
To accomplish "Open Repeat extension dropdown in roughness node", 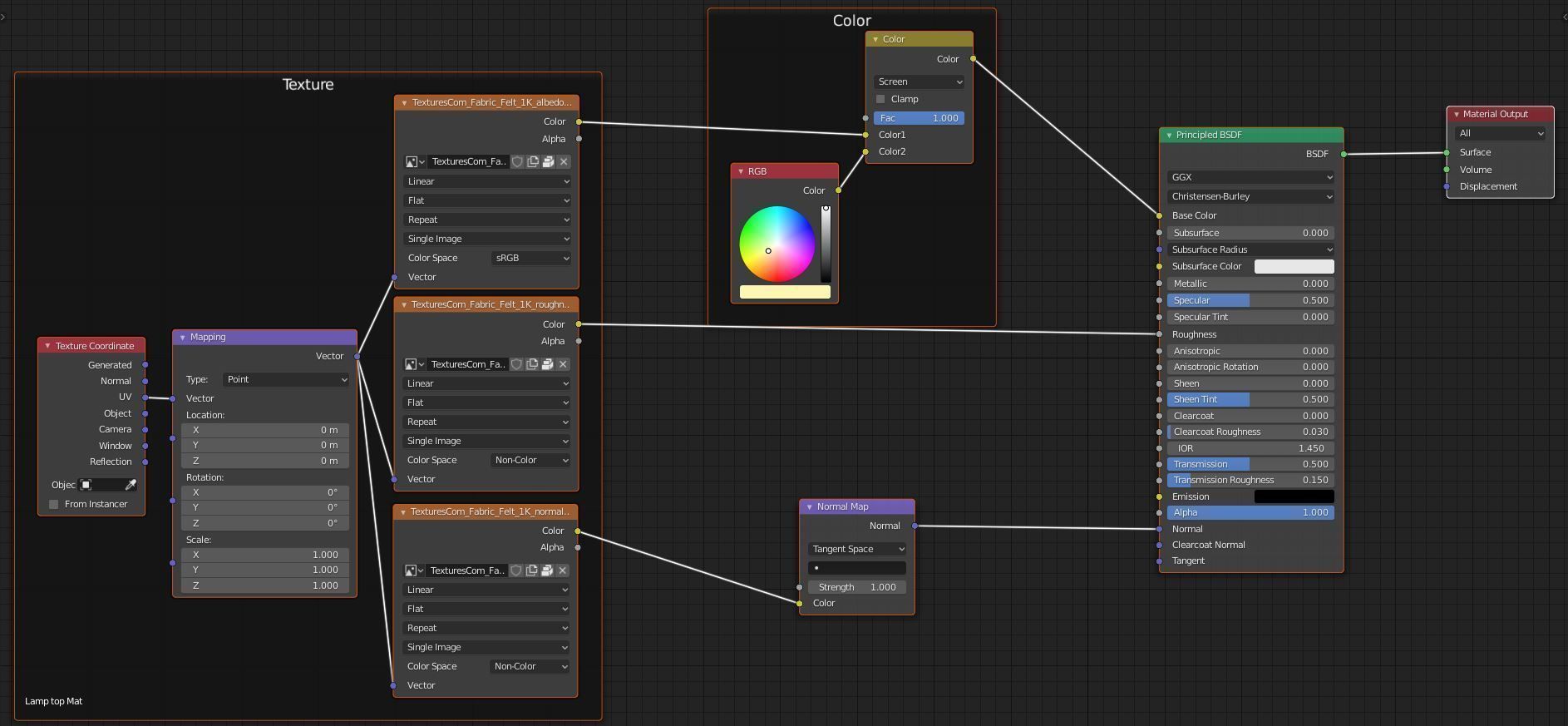I will [486, 422].
